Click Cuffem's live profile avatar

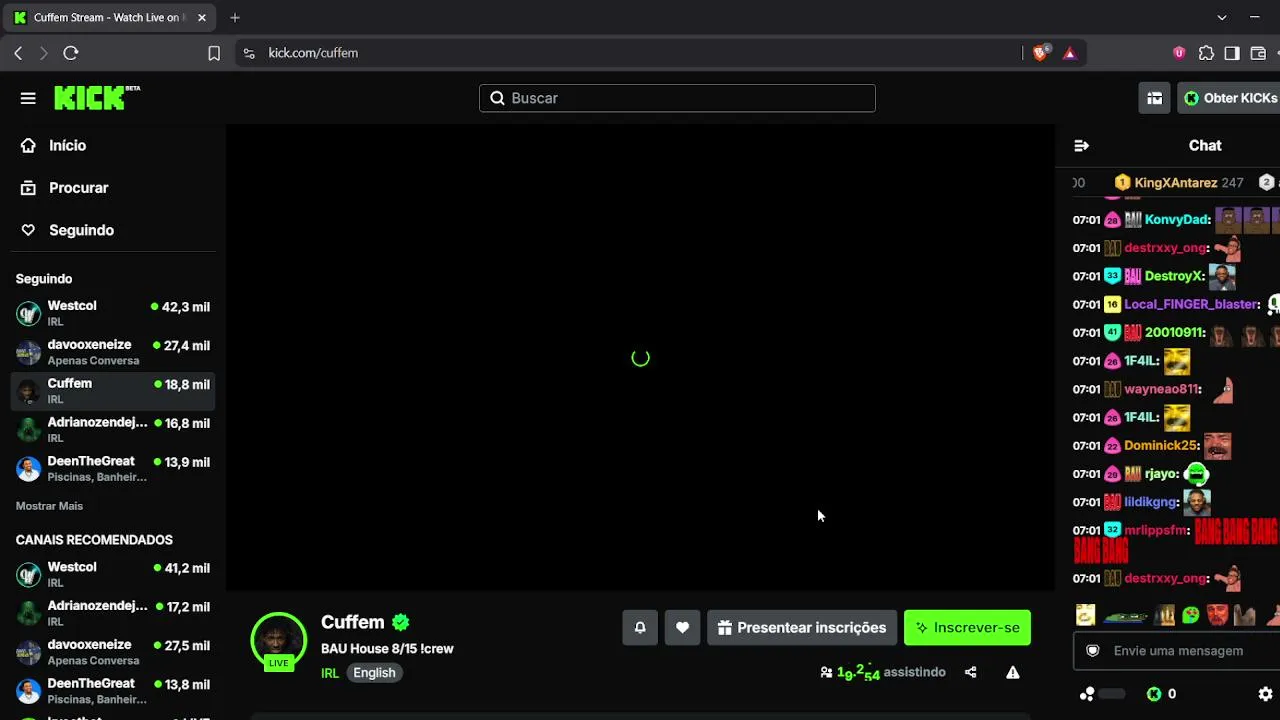click(x=278, y=641)
